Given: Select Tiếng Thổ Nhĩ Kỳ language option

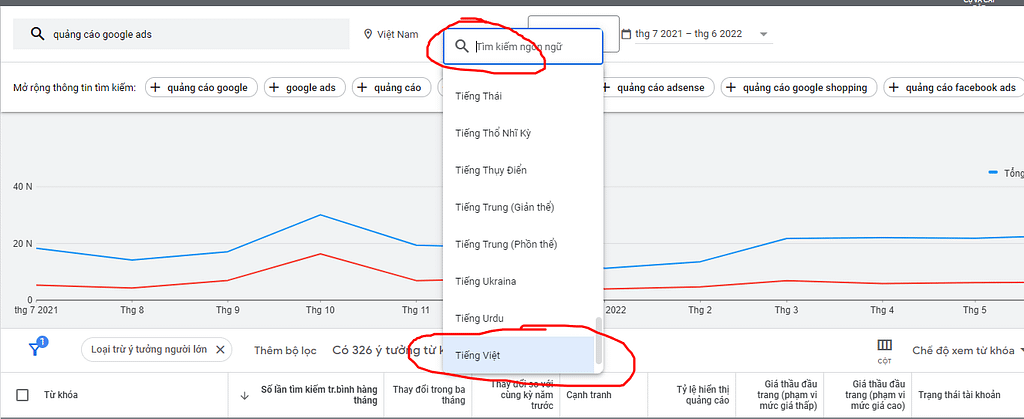Looking at the screenshot, I should (519, 133).
